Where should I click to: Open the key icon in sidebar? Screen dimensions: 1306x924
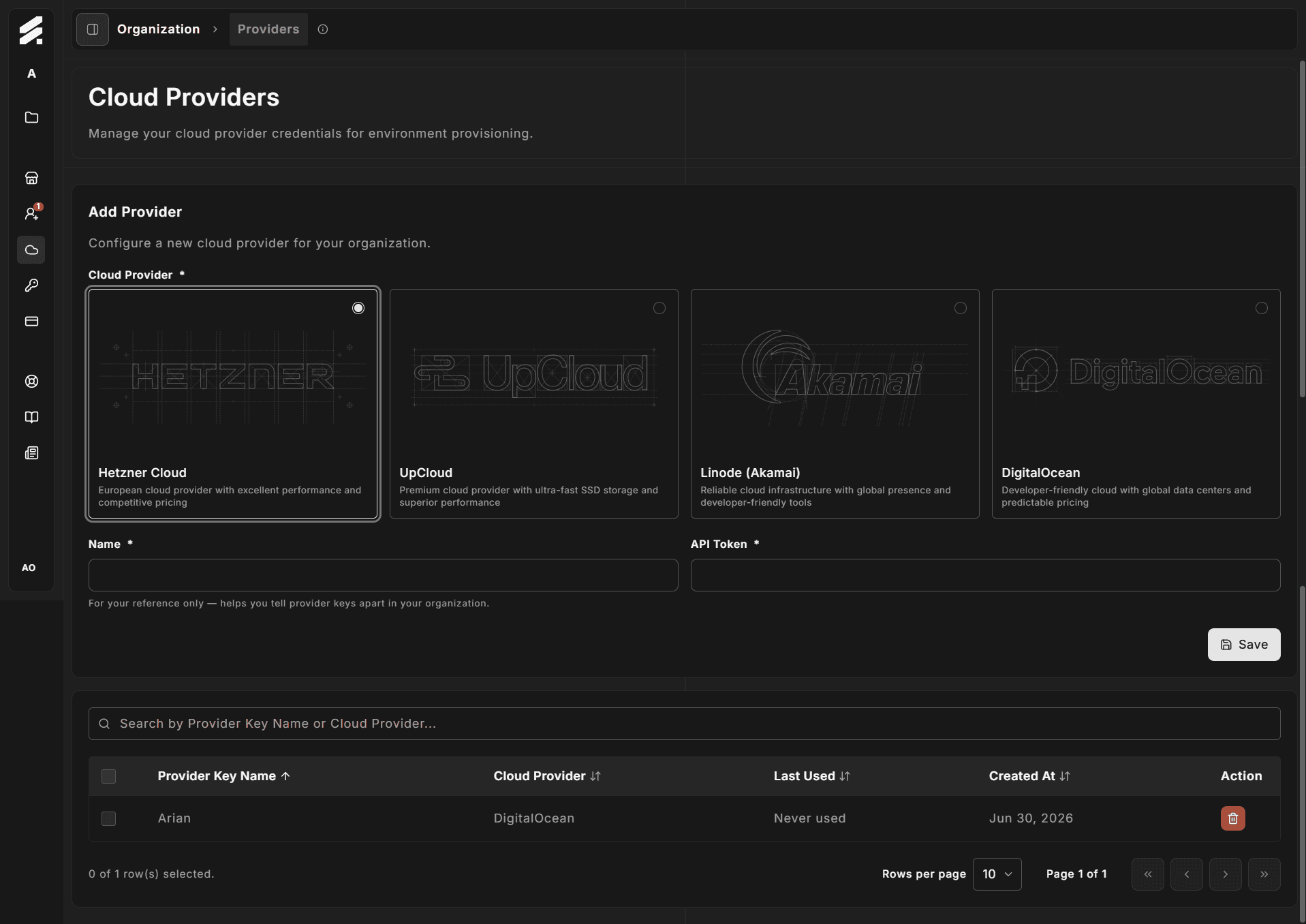tap(31, 286)
